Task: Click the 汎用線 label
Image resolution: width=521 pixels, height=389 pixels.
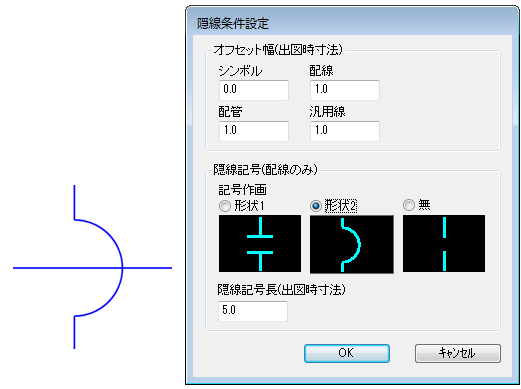Action: tap(327, 112)
